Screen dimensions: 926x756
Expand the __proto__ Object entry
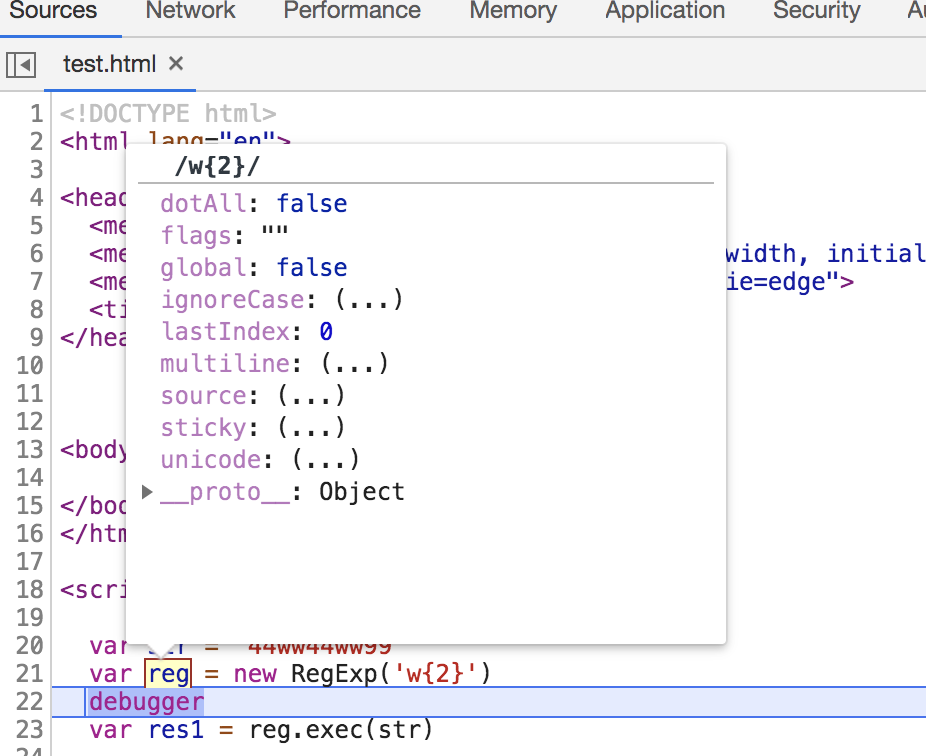[148, 491]
